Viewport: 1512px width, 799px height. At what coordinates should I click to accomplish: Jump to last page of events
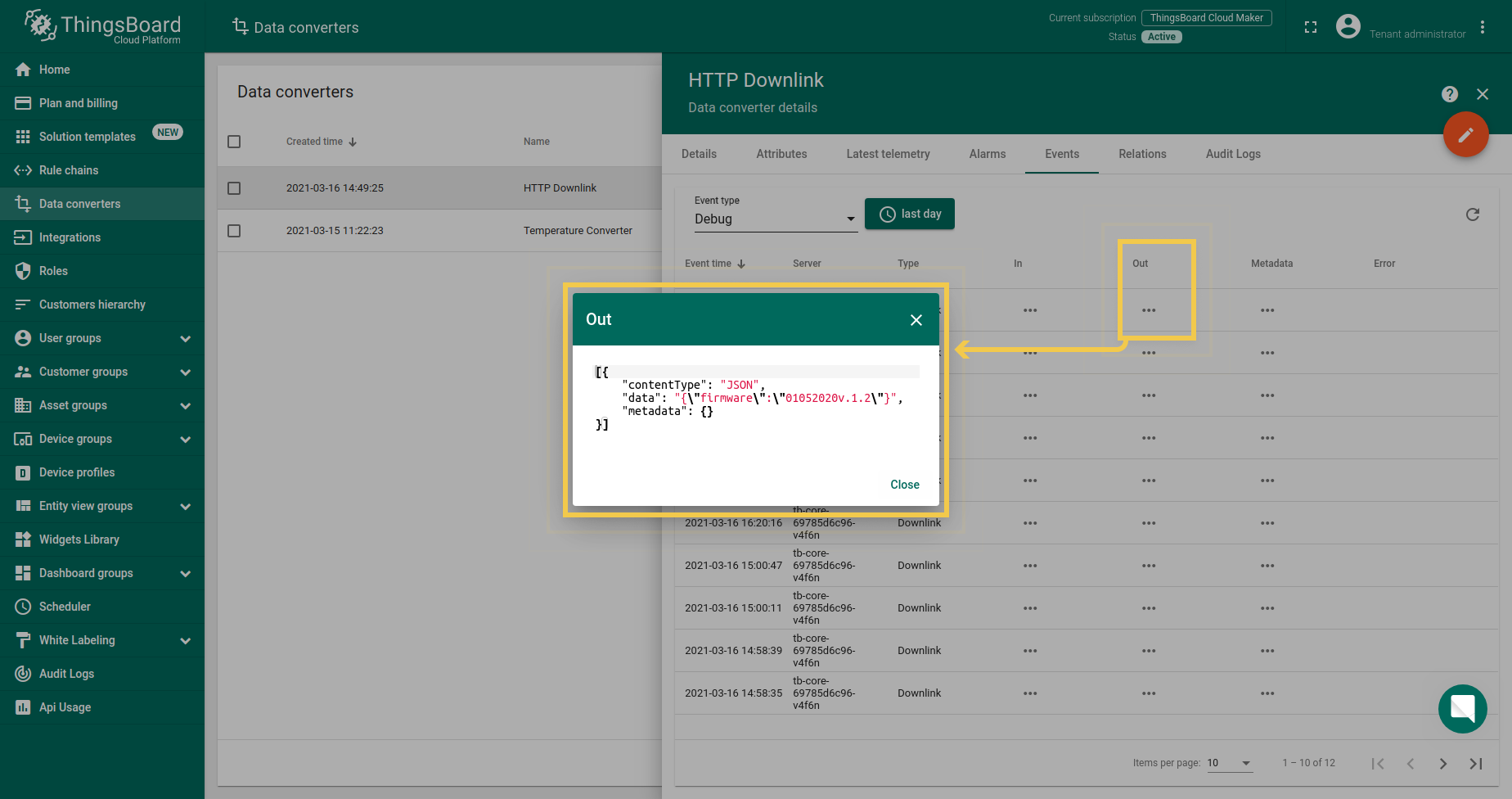[1476, 764]
